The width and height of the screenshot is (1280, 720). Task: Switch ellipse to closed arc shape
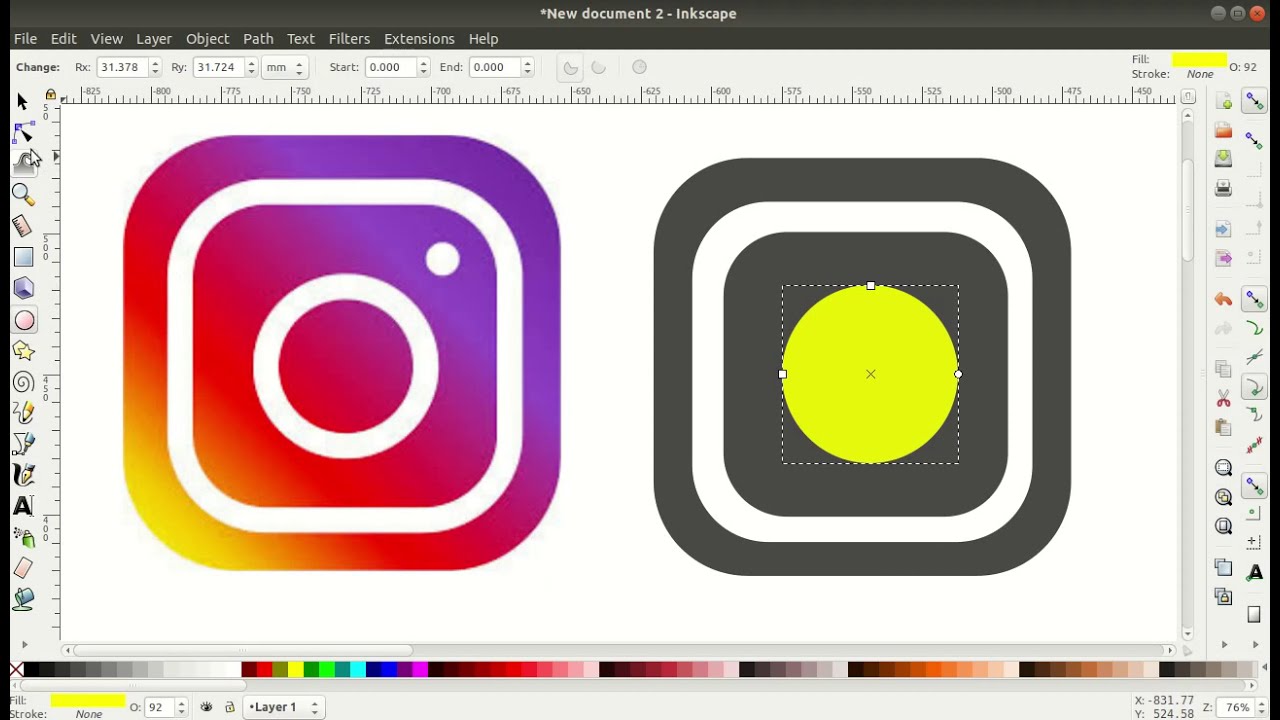pyautogui.click(x=570, y=67)
